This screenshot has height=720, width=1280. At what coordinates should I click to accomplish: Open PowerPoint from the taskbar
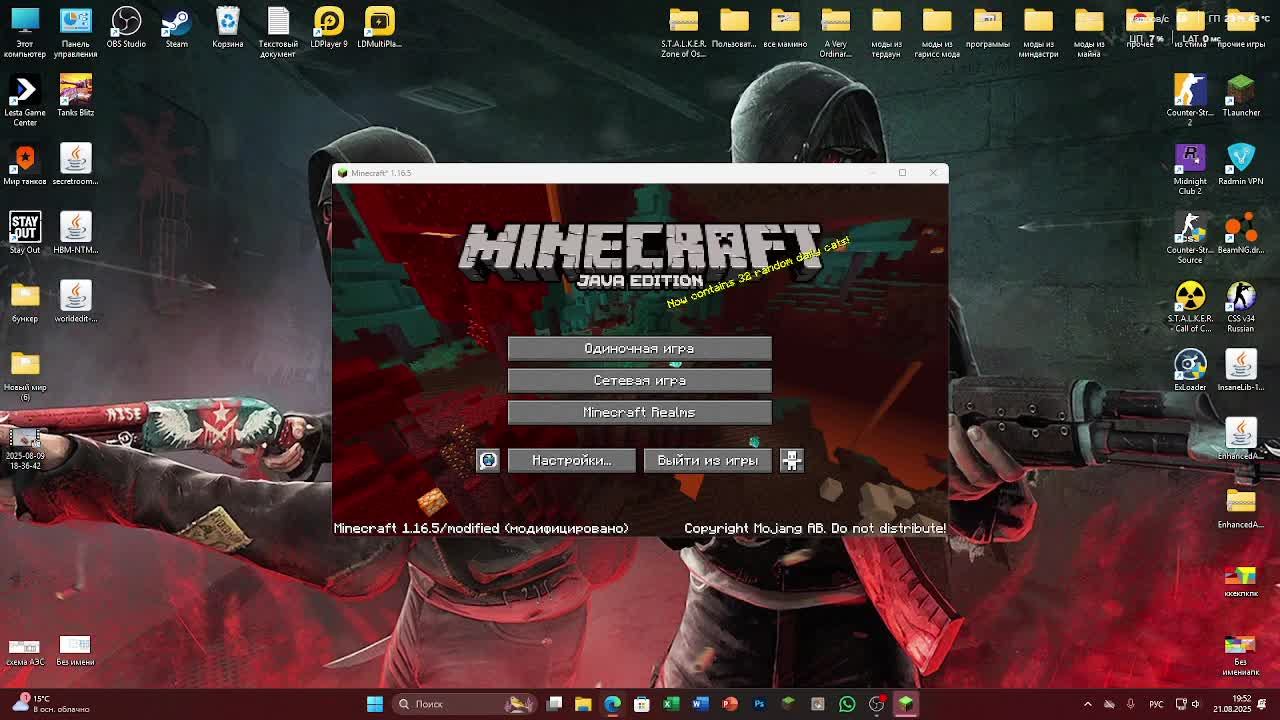click(x=730, y=704)
